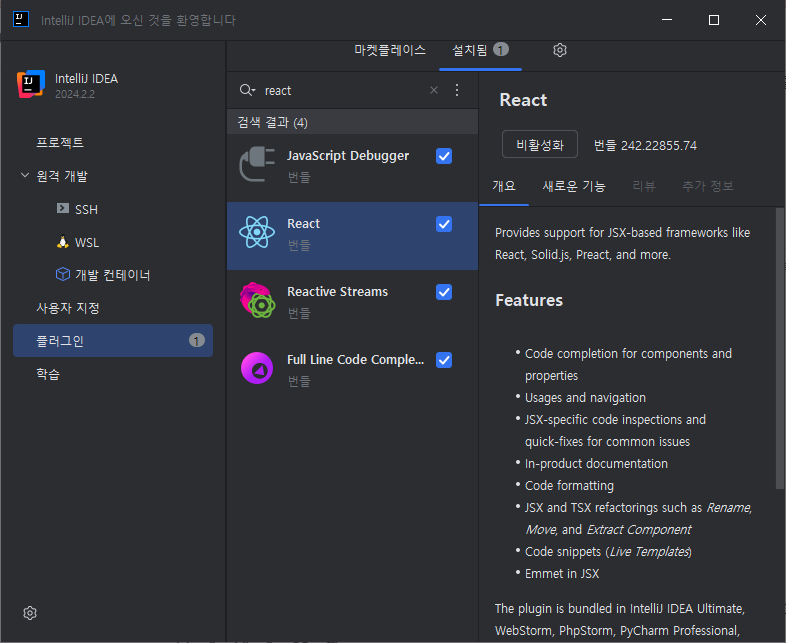
Task: Open 사용자 지정 in the sidebar
Action: click(x=68, y=308)
